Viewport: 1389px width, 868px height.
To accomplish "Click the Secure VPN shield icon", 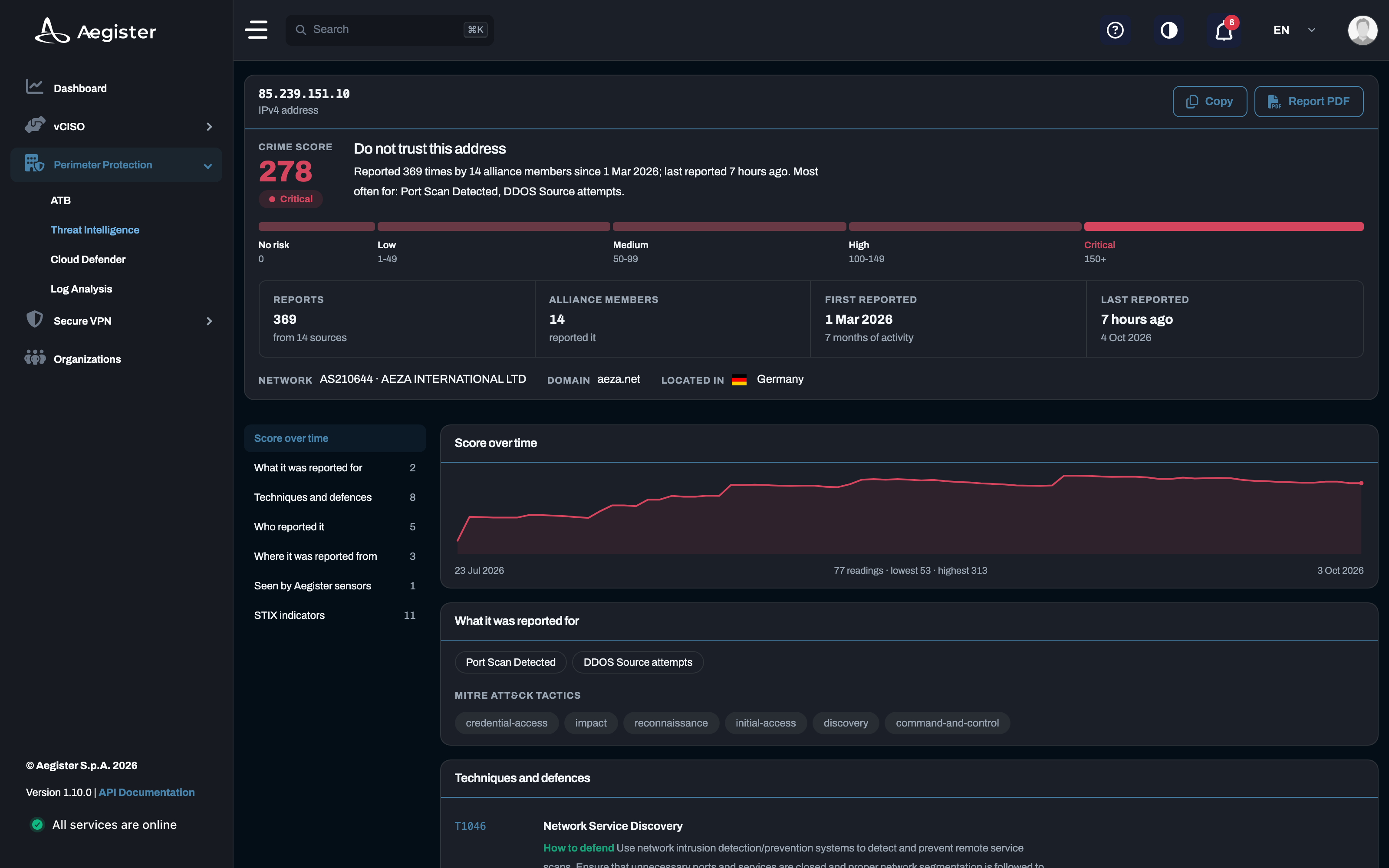I will point(34,319).
